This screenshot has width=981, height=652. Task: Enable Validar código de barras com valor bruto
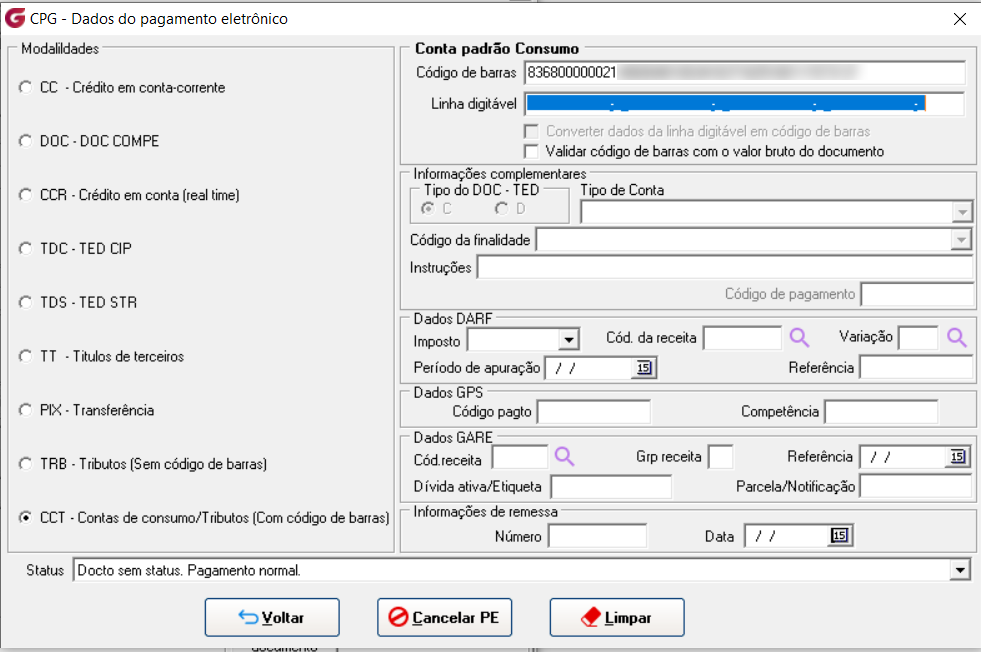pos(531,151)
